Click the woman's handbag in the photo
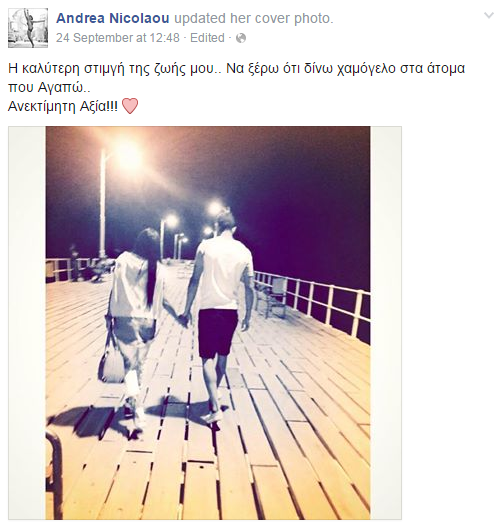Screen dimensions: 499x532 pos(111,365)
